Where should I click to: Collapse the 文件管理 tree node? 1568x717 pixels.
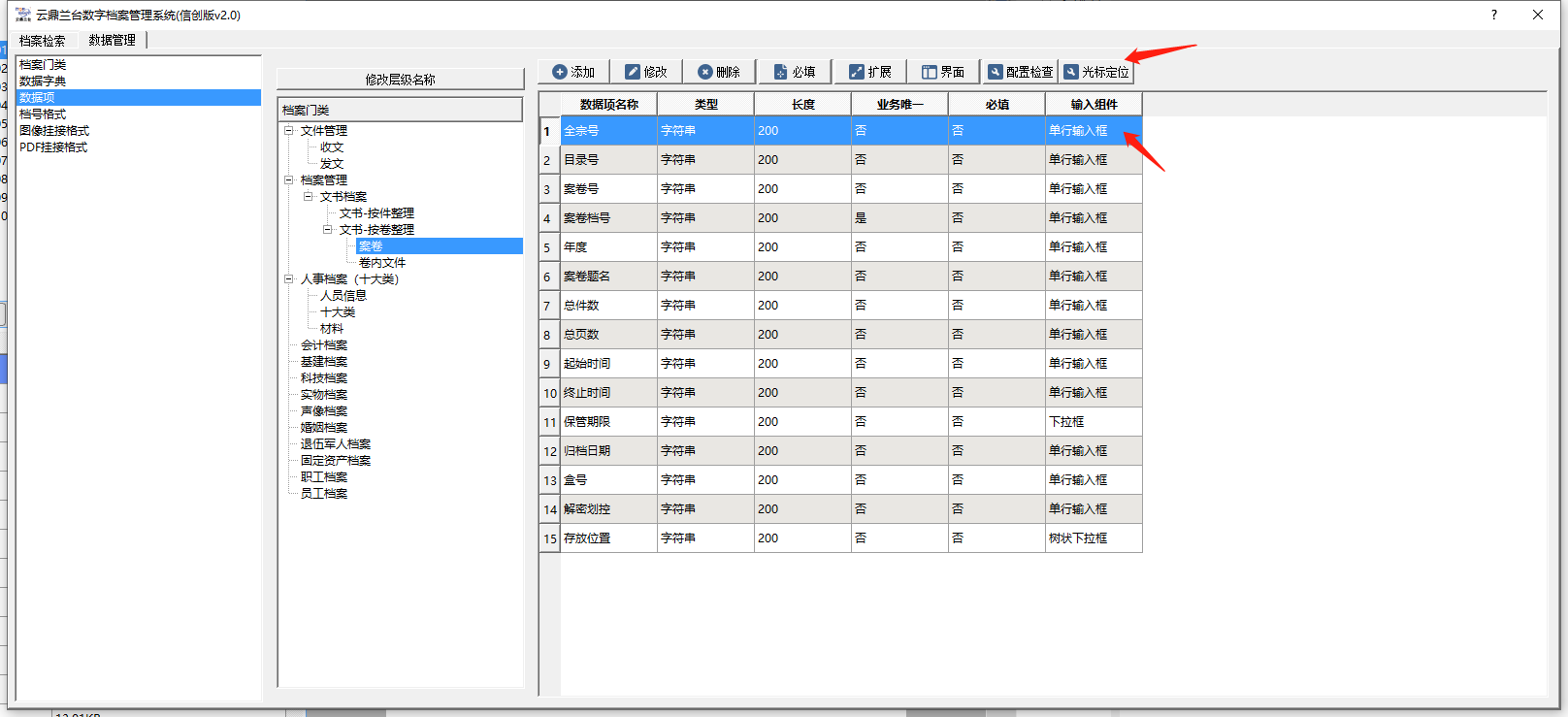[x=288, y=130]
